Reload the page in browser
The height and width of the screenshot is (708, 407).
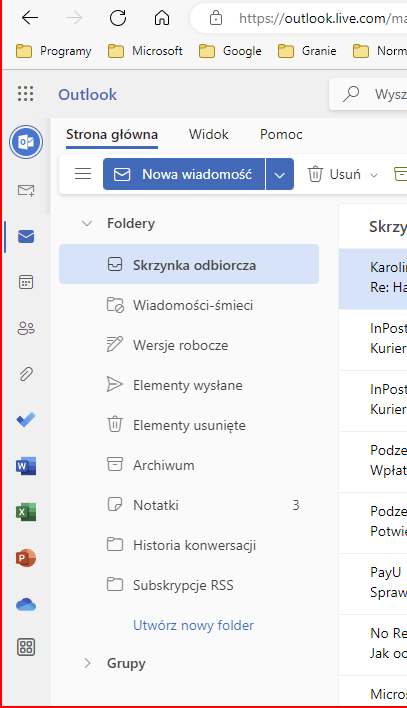tap(118, 18)
